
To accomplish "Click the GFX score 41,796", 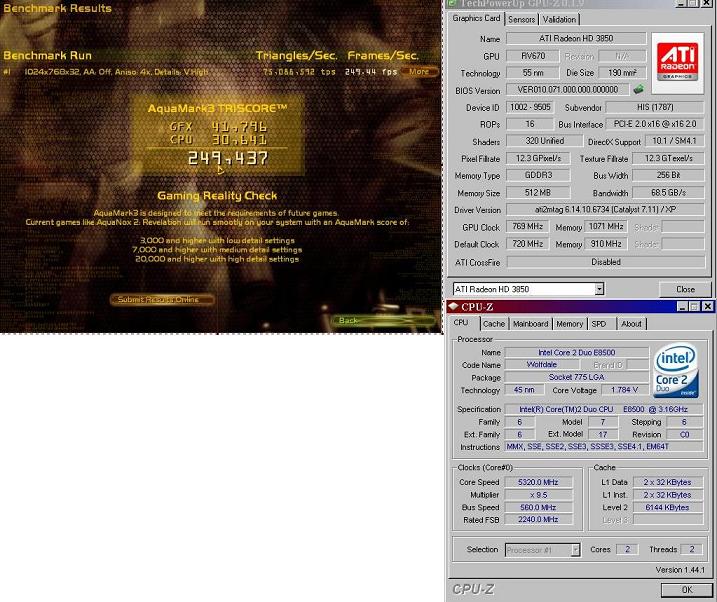I will (x=239, y=126).
